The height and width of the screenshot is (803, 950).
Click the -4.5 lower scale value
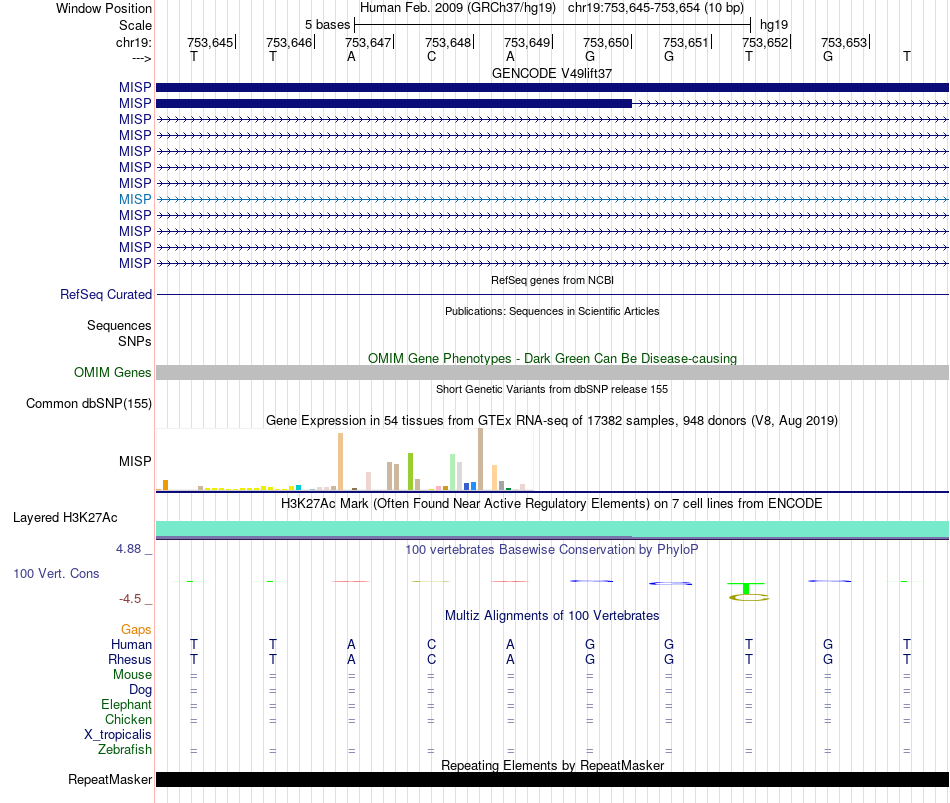click(x=131, y=599)
